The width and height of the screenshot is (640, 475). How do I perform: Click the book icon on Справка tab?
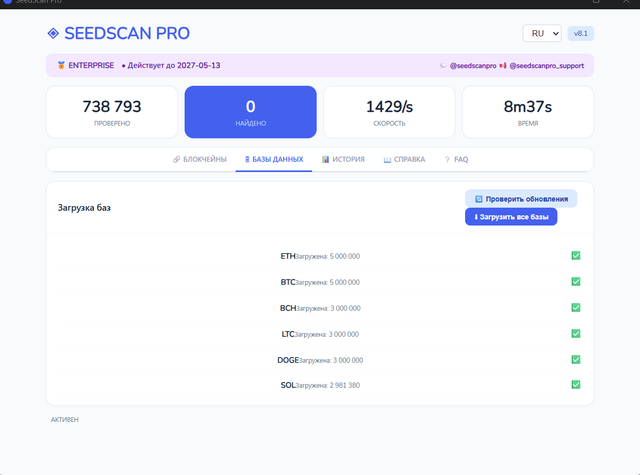point(387,160)
